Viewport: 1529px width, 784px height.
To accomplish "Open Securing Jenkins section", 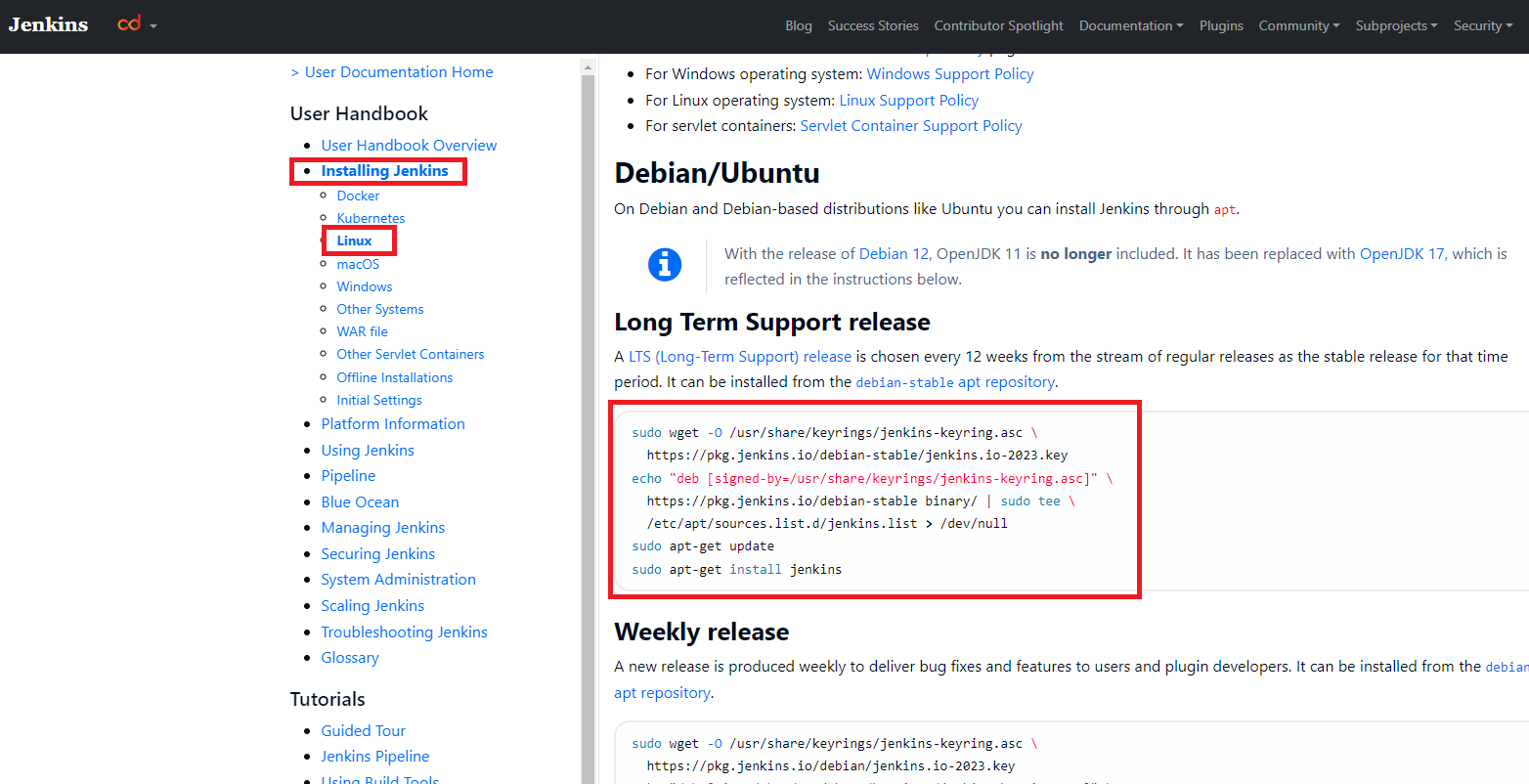I will click(x=378, y=554).
